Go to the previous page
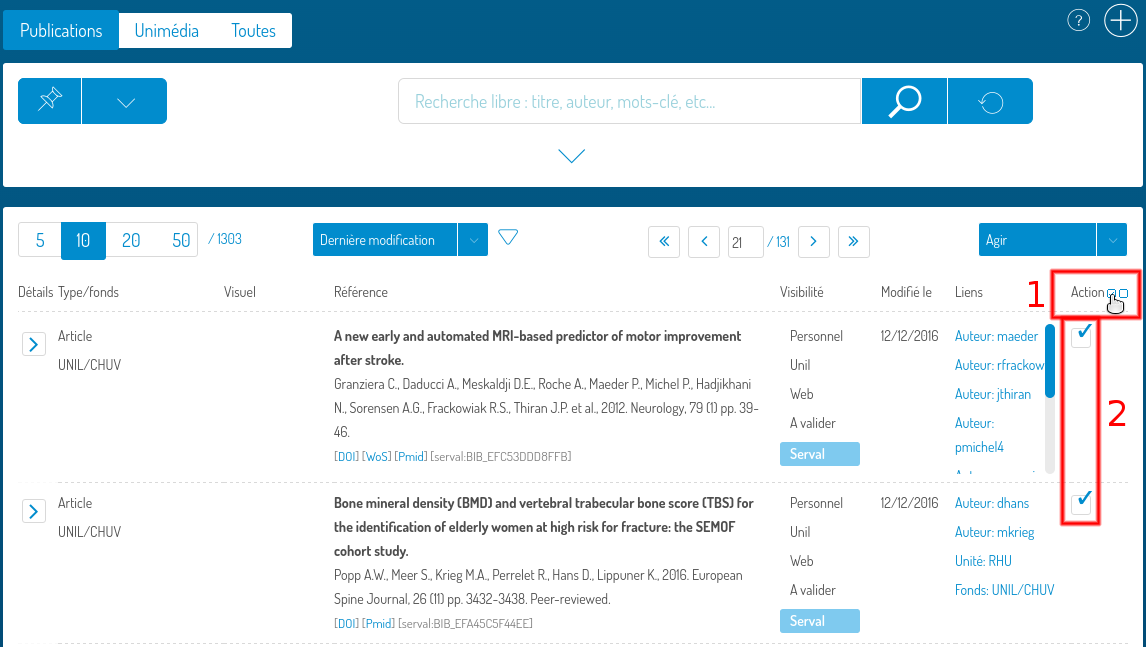This screenshot has height=647, width=1146. coord(704,241)
